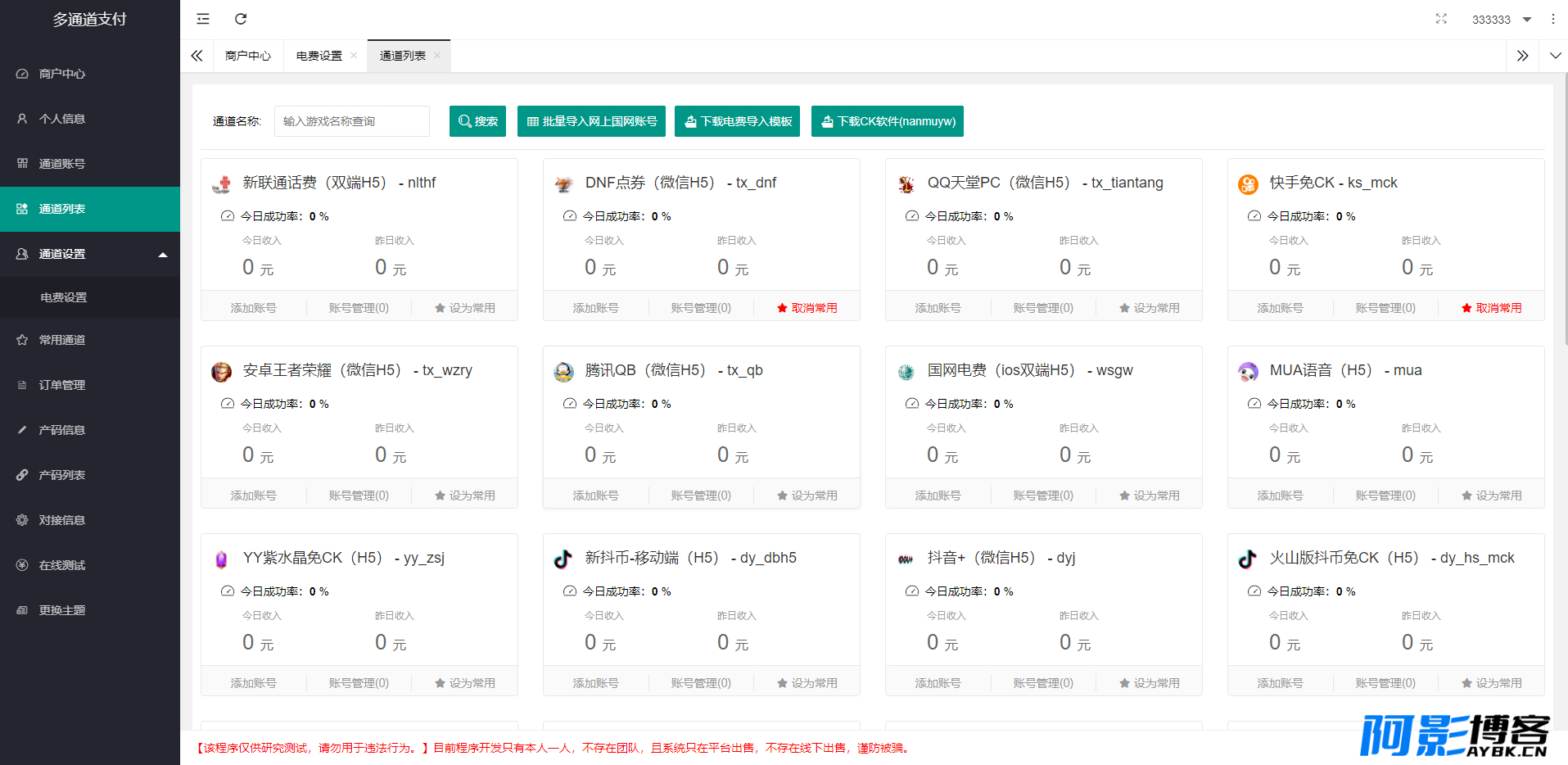Viewport: 1568px width, 765px height.
Task: Add account to 抖音+ (添加账号)
Action: tap(938, 683)
